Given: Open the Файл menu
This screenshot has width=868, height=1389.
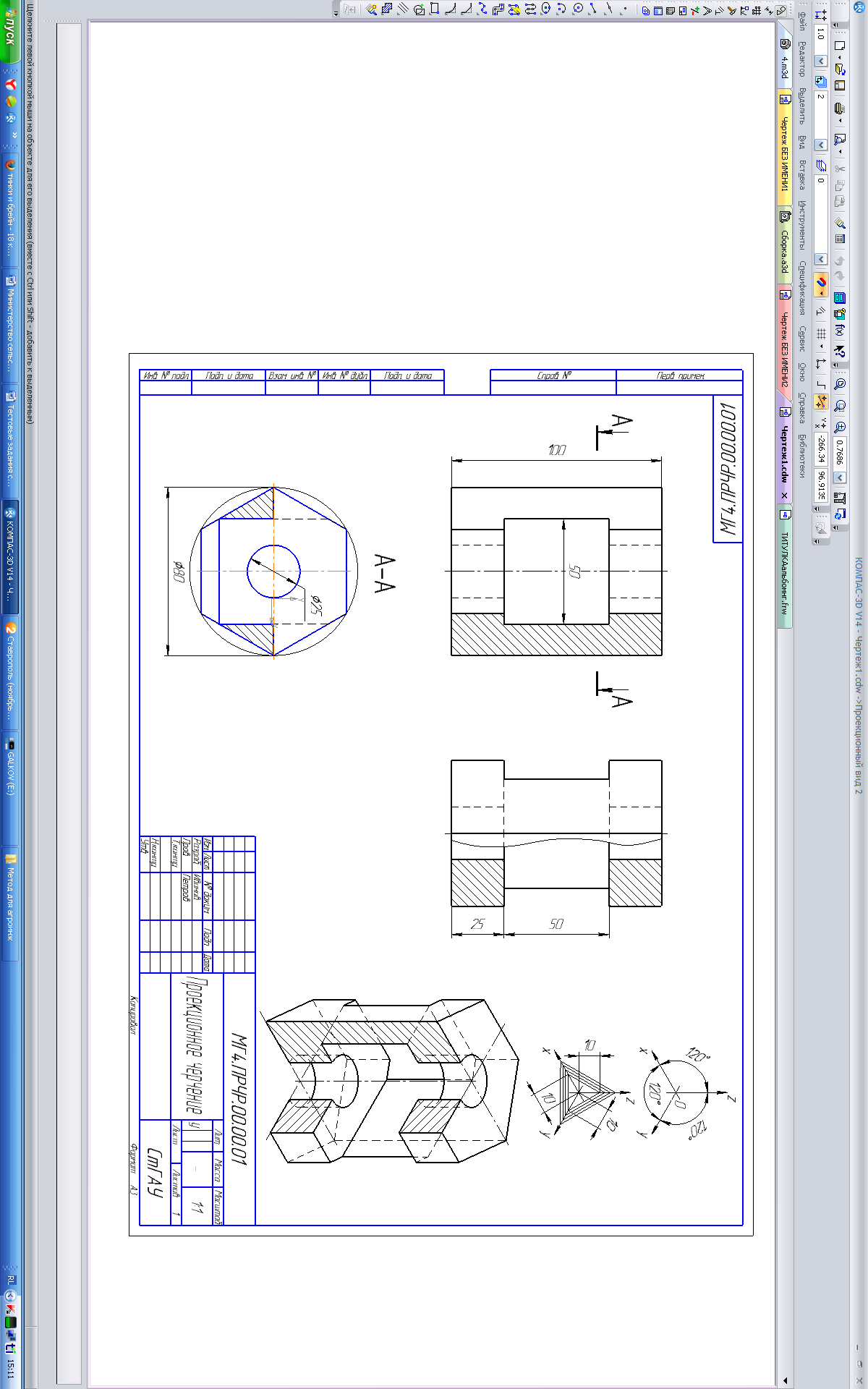Looking at the screenshot, I should pos(802,21).
